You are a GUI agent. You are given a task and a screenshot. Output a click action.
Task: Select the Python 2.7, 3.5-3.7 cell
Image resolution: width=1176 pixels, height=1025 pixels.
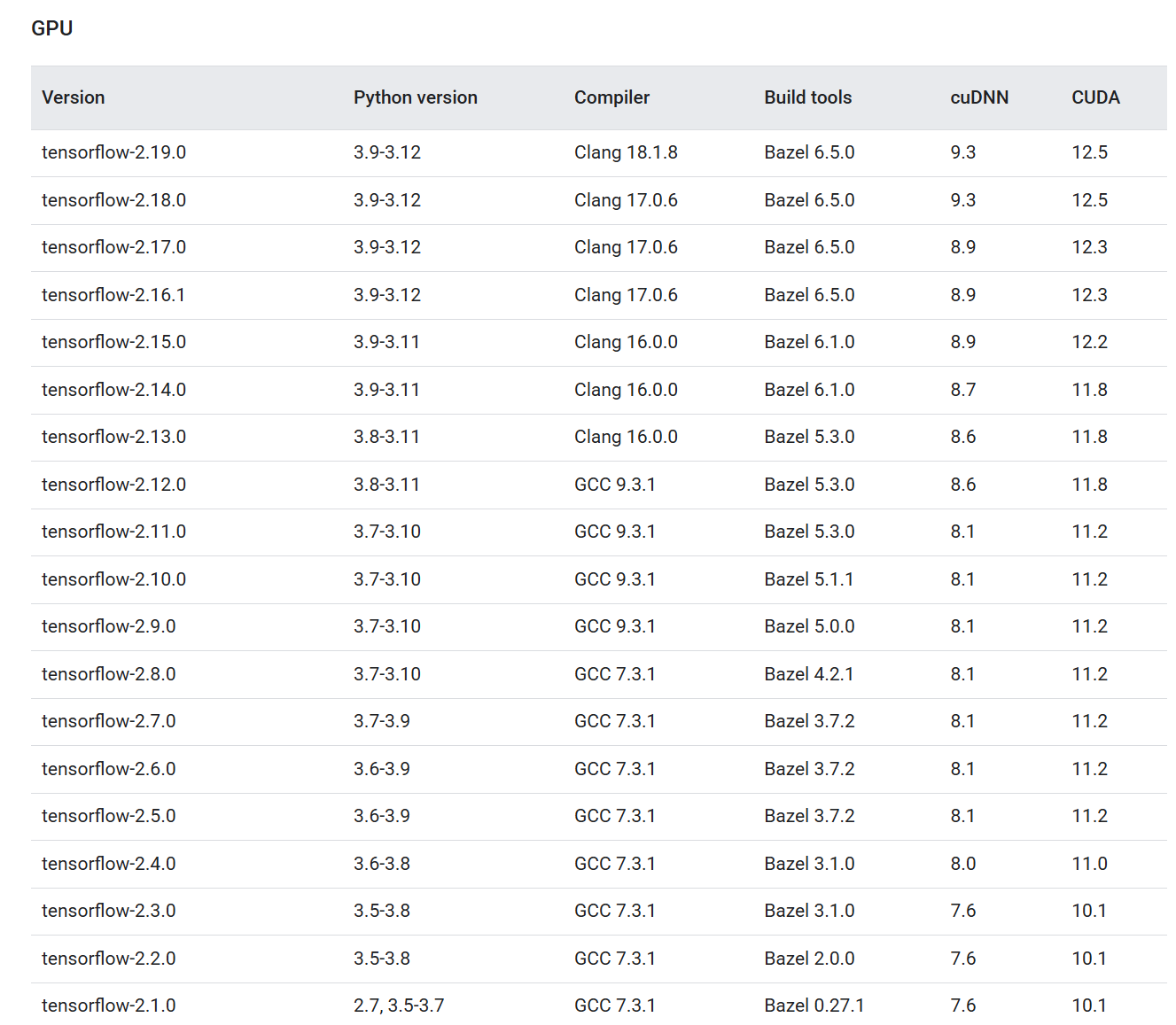click(399, 1006)
